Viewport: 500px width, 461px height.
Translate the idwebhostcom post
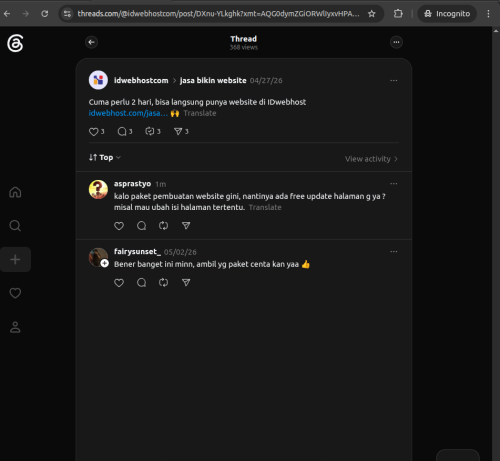tap(200, 113)
